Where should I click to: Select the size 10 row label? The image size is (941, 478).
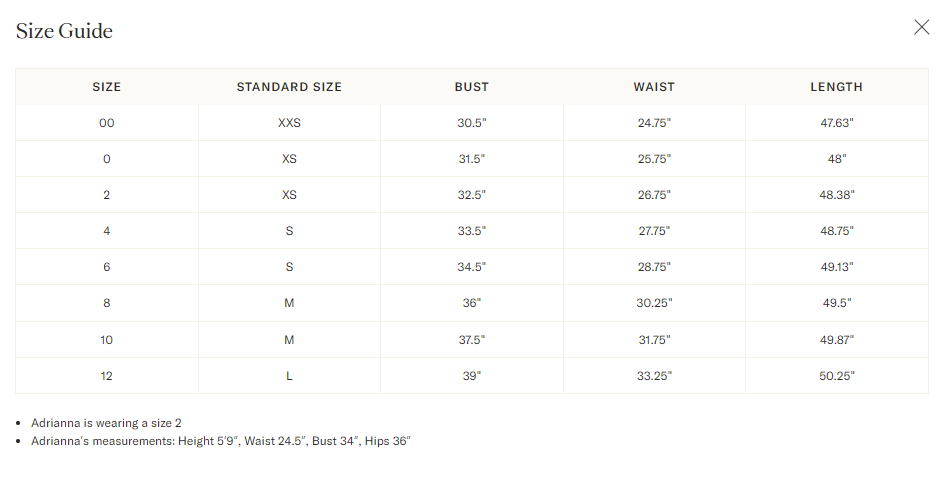tap(107, 340)
